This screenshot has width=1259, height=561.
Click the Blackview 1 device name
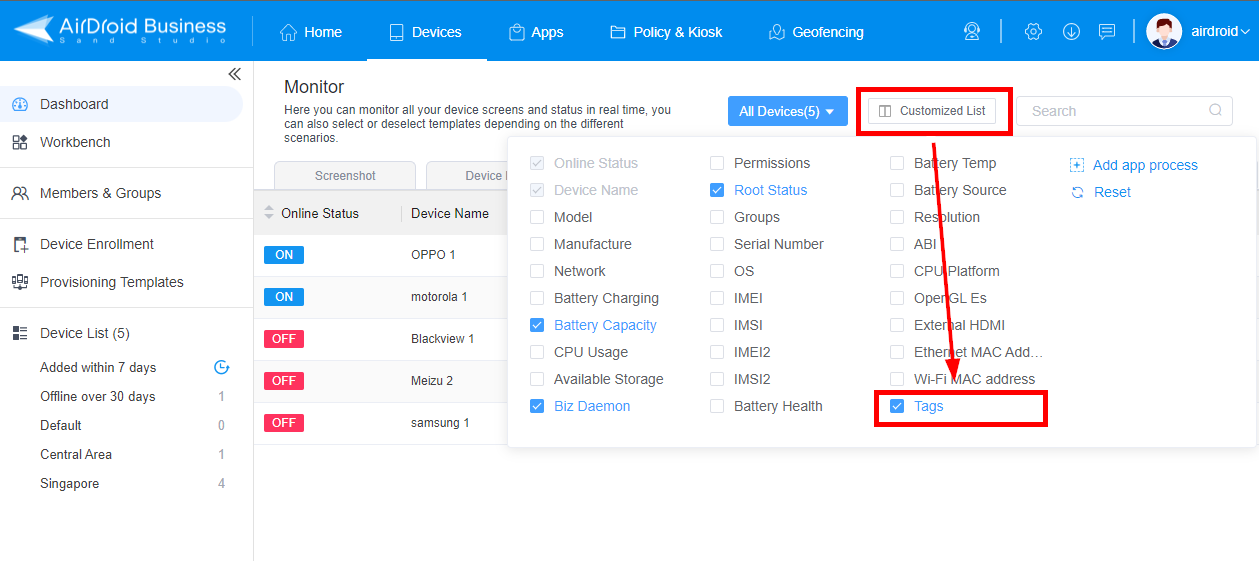click(443, 339)
